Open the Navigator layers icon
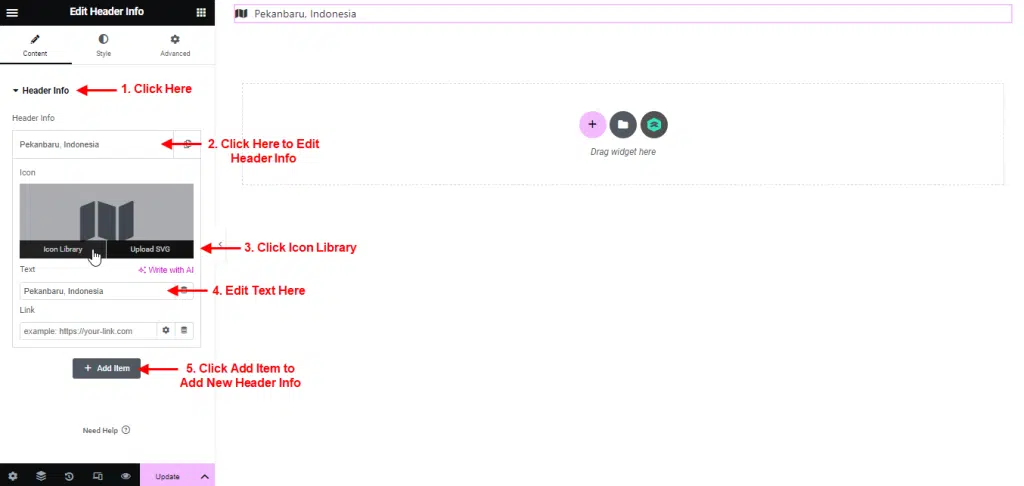The height and width of the screenshot is (486, 1024). point(41,476)
